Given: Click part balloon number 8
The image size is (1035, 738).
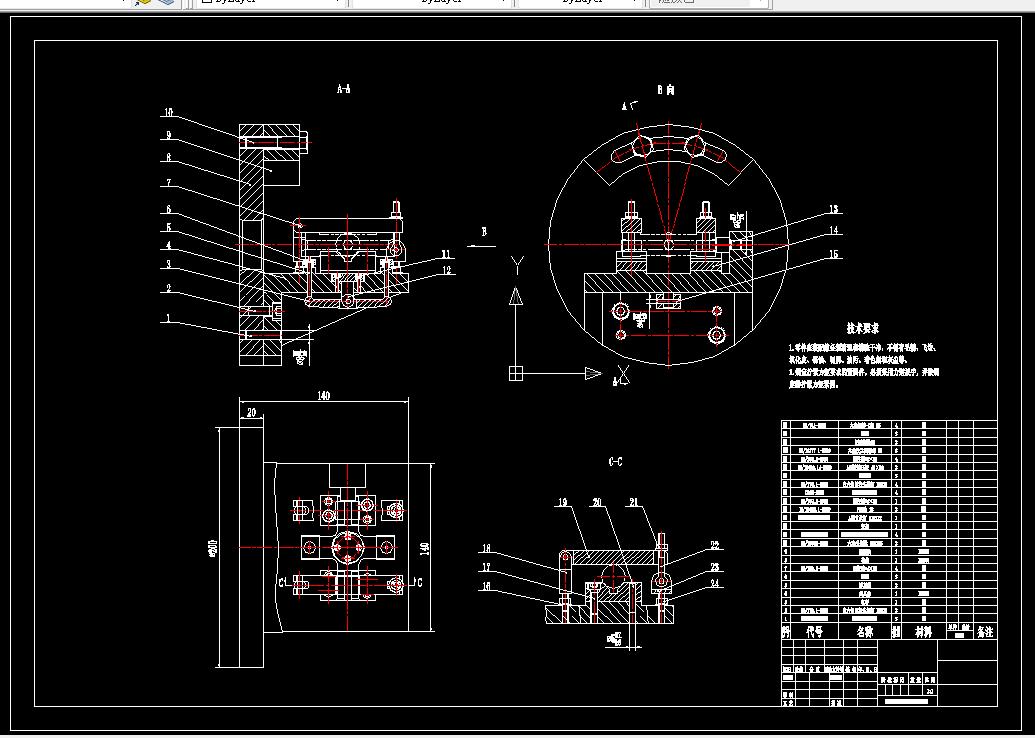Looking at the screenshot, I should click(x=168, y=158).
